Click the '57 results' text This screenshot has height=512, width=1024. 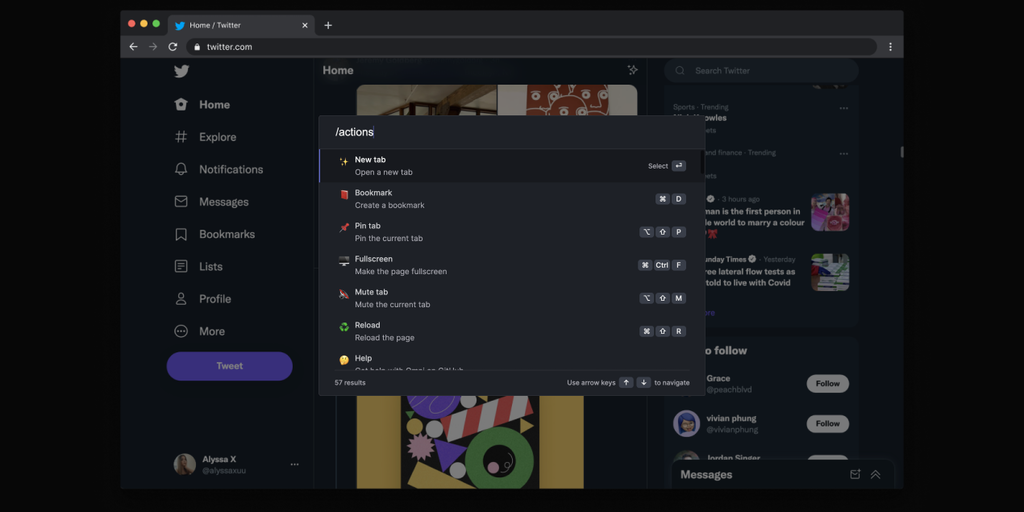350,383
